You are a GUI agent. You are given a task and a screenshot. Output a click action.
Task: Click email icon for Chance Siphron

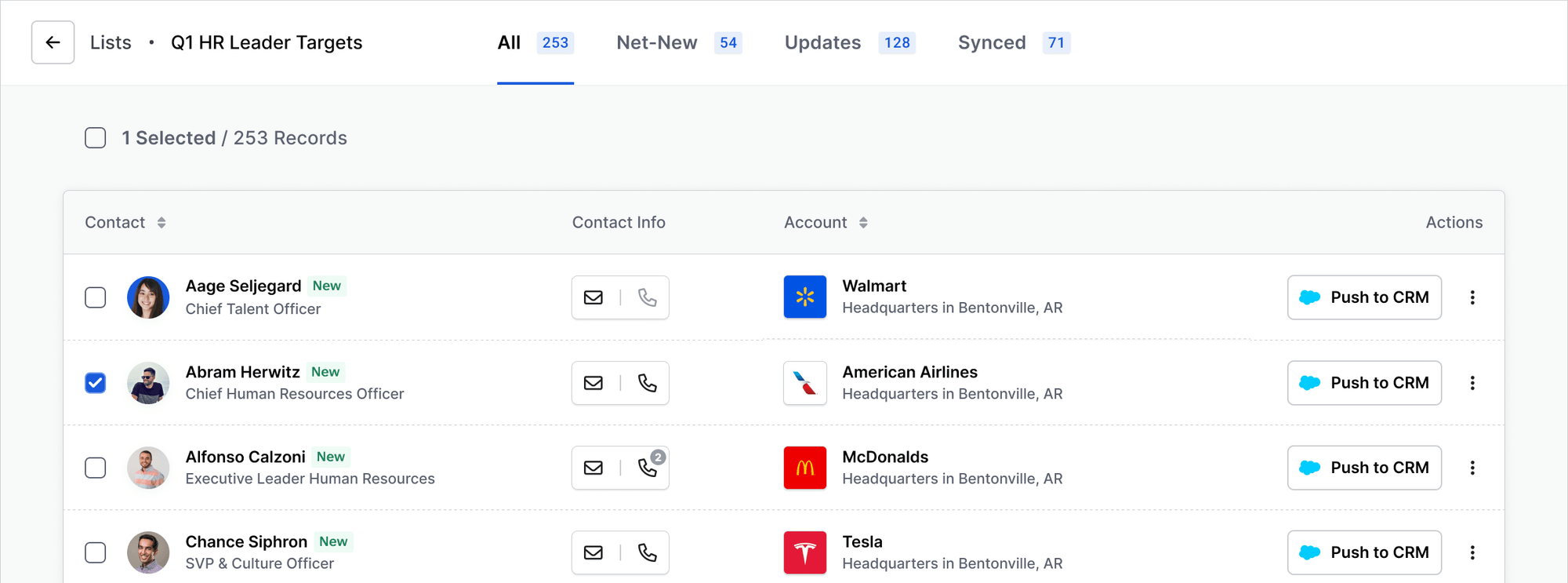pyautogui.click(x=593, y=552)
